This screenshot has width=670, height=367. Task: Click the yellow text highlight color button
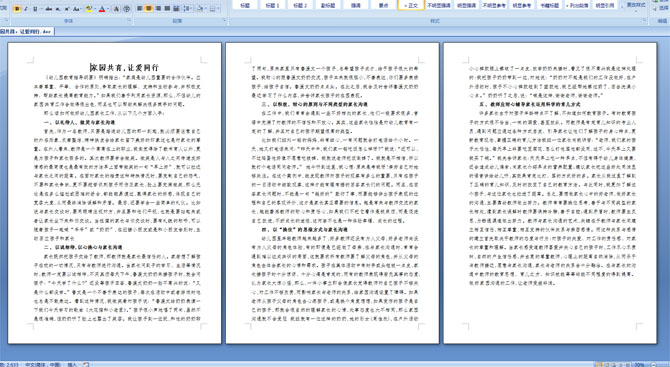tap(89, 9)
